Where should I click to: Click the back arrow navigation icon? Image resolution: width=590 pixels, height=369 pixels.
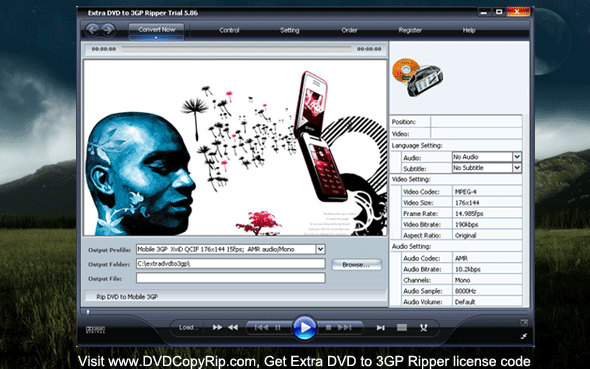(92, 30)
